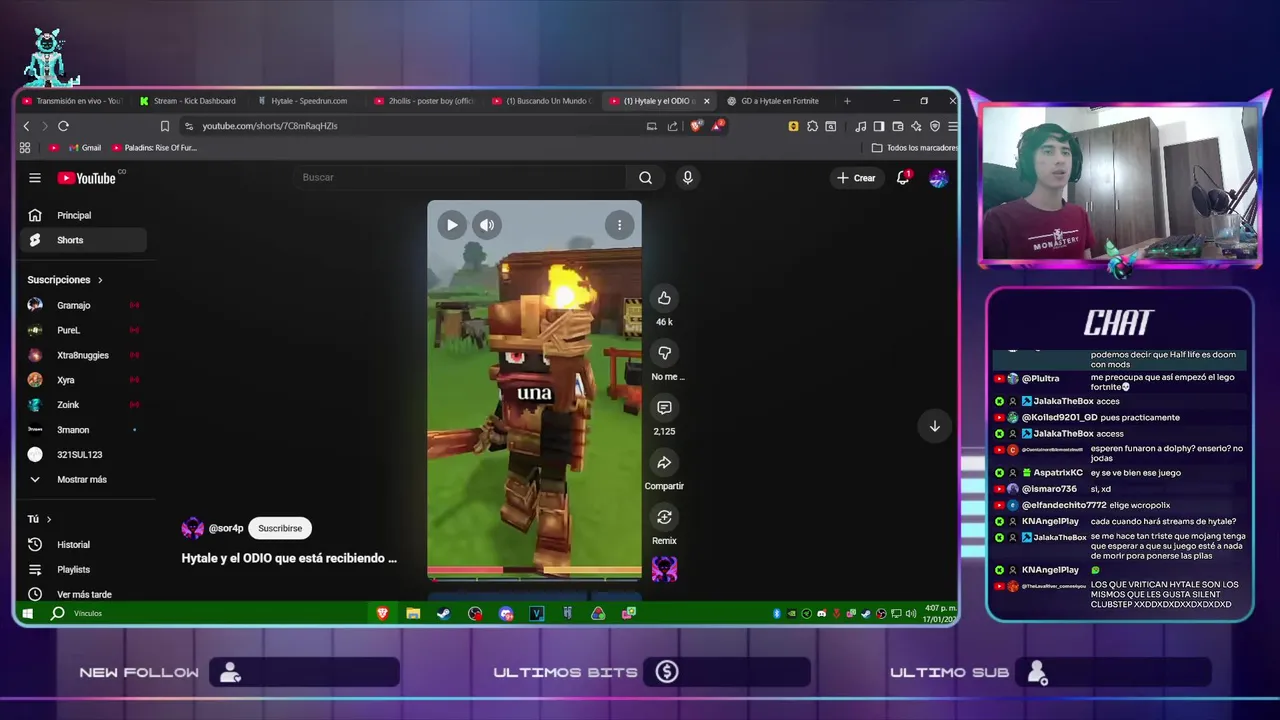Go to next short with down arrow
This screenshot has height=720, width=1280.
(934, 426)
